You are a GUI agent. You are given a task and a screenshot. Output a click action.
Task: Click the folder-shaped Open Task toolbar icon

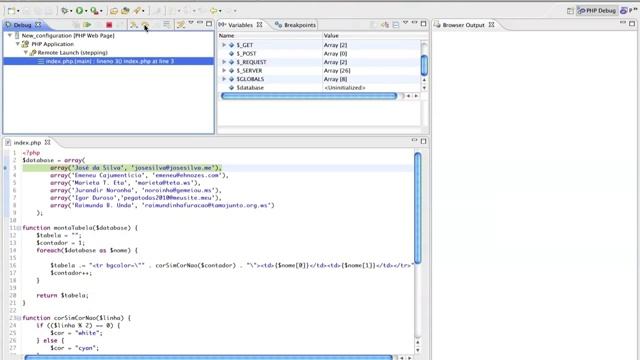click(125, 11)
